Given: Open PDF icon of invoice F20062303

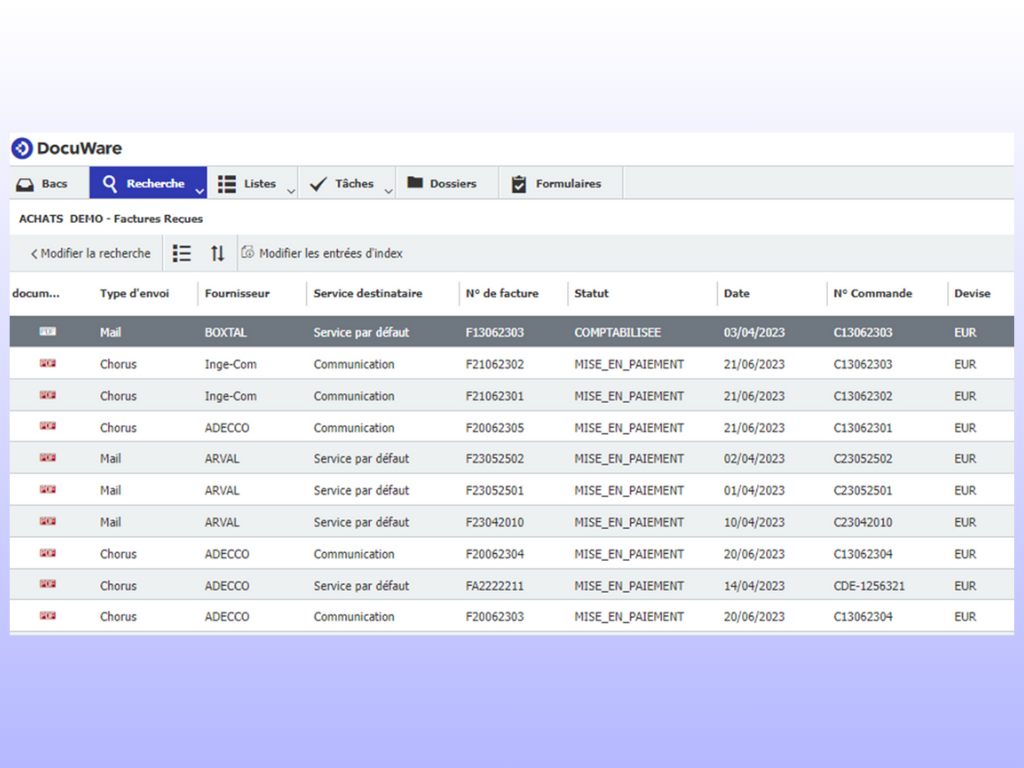Looking at the screenshot, I should (48, 616).
